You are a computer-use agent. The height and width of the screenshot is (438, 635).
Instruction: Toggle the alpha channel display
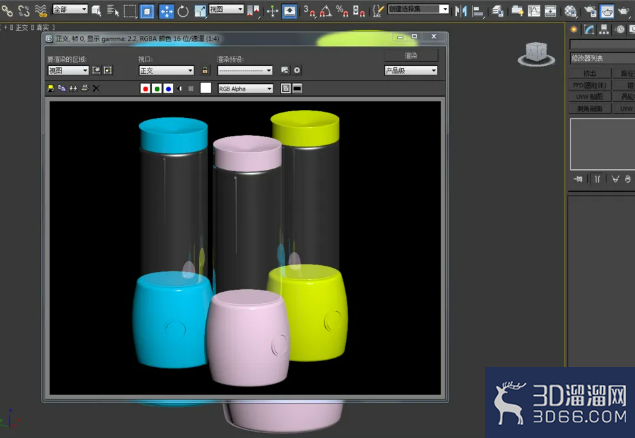click(179, 89)
